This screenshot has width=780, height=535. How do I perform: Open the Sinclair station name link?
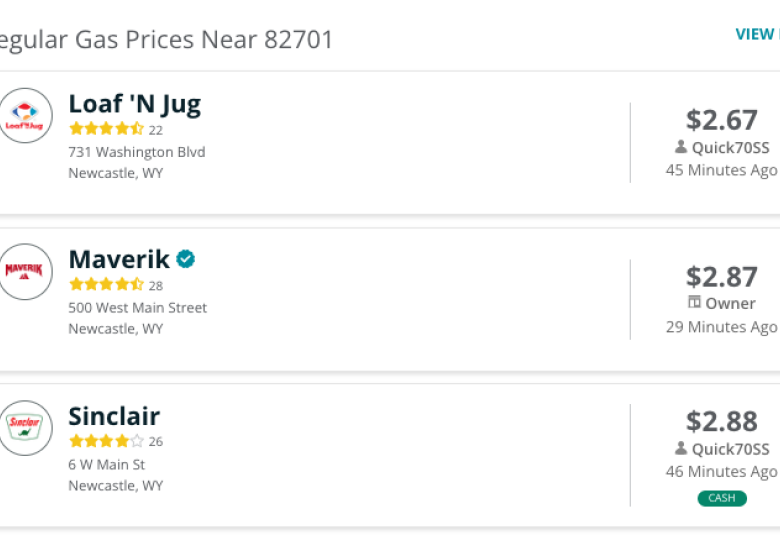[114, 416]
